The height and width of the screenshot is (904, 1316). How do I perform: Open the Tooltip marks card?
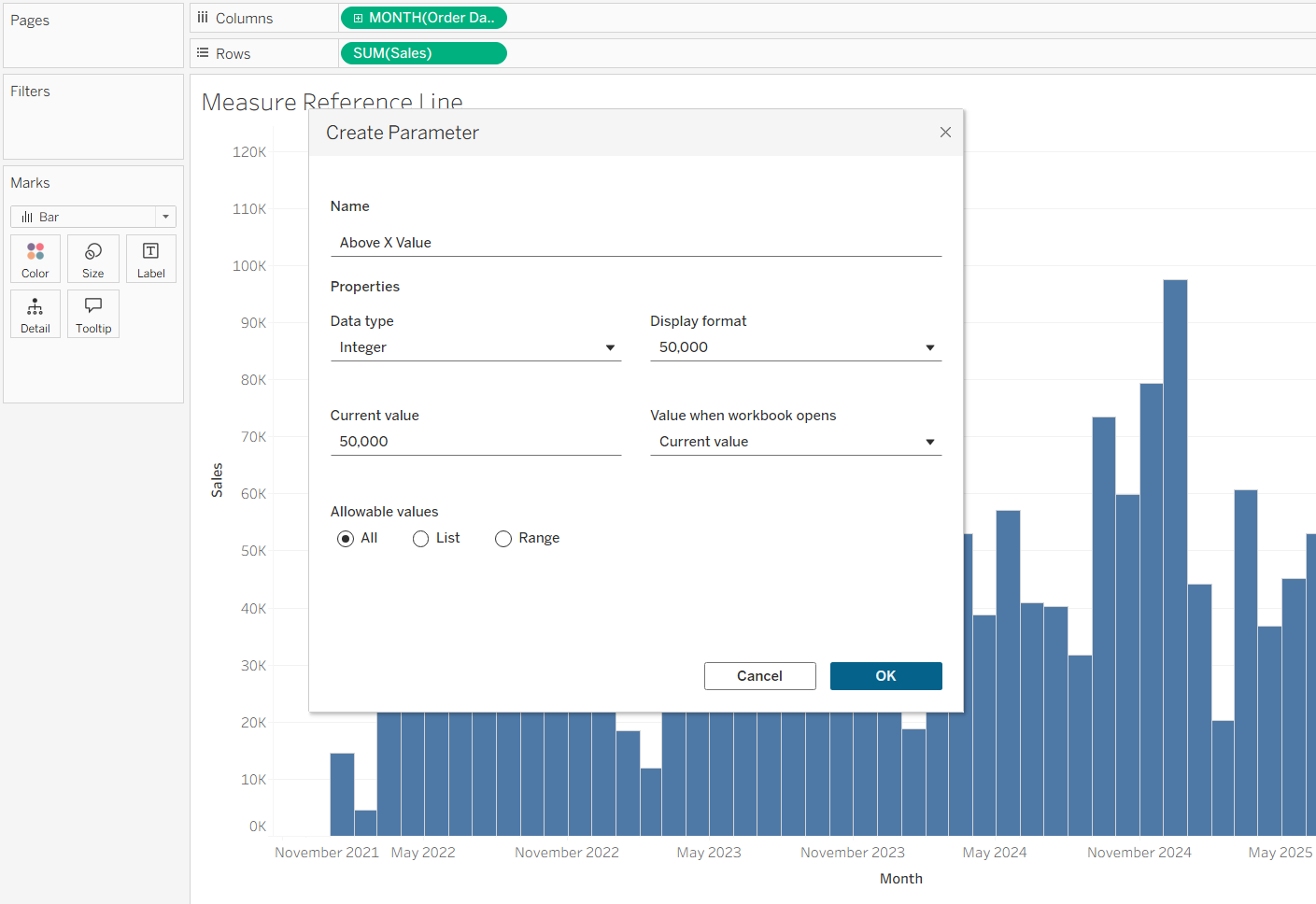click(x=93, y=314)
